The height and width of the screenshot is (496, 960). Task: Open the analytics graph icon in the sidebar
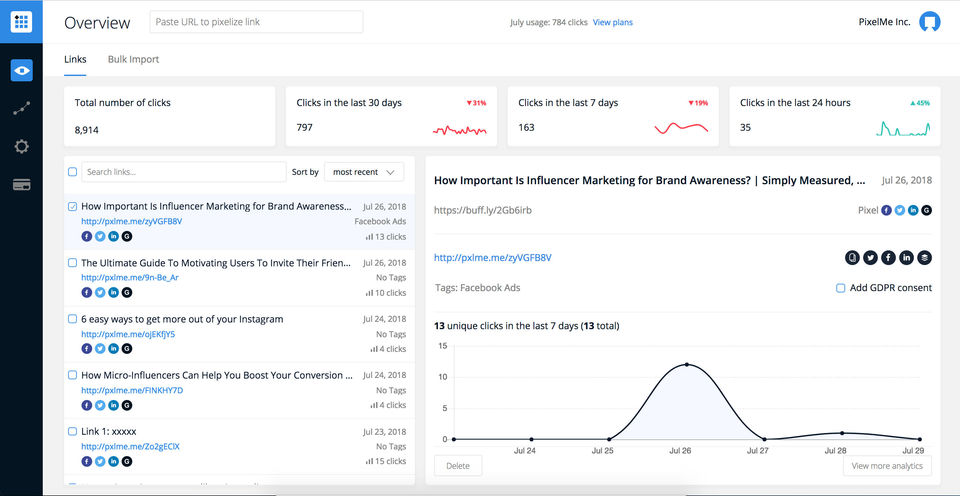pos(21,108)
